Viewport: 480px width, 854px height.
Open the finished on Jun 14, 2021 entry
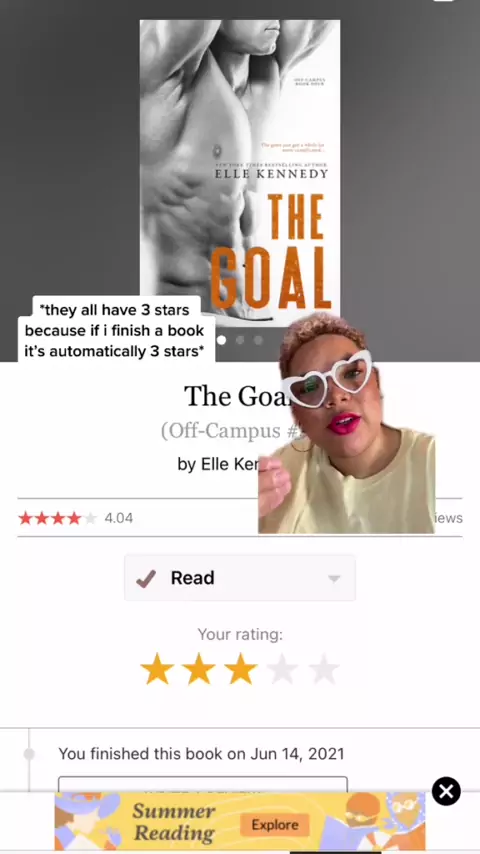click(x=201, y=754)
